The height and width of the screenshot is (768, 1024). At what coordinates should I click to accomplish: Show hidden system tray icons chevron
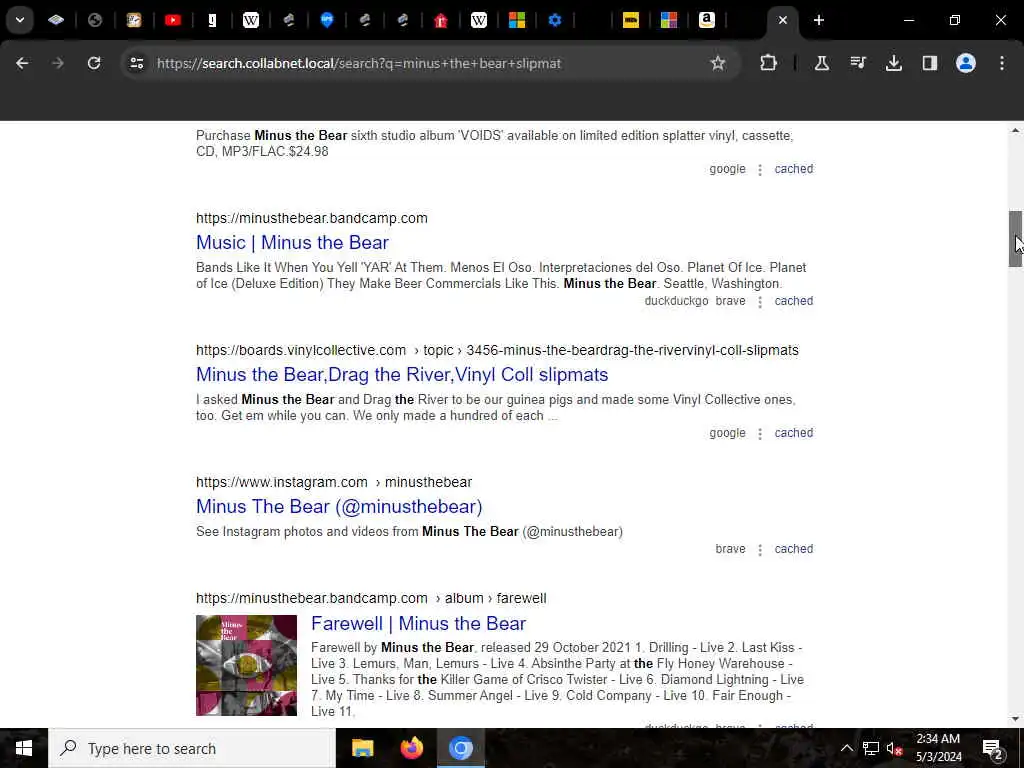846,748
